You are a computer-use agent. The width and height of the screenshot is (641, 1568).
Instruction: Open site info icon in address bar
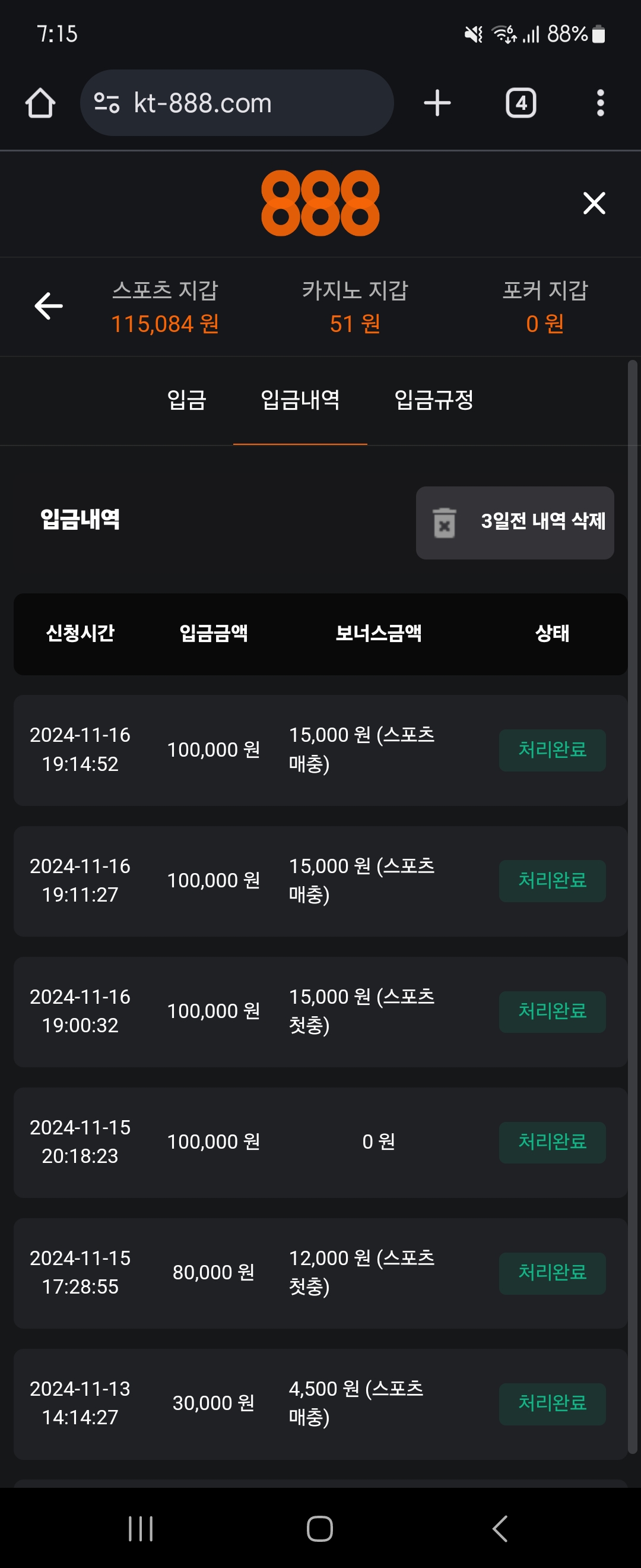tap(107, 103)
